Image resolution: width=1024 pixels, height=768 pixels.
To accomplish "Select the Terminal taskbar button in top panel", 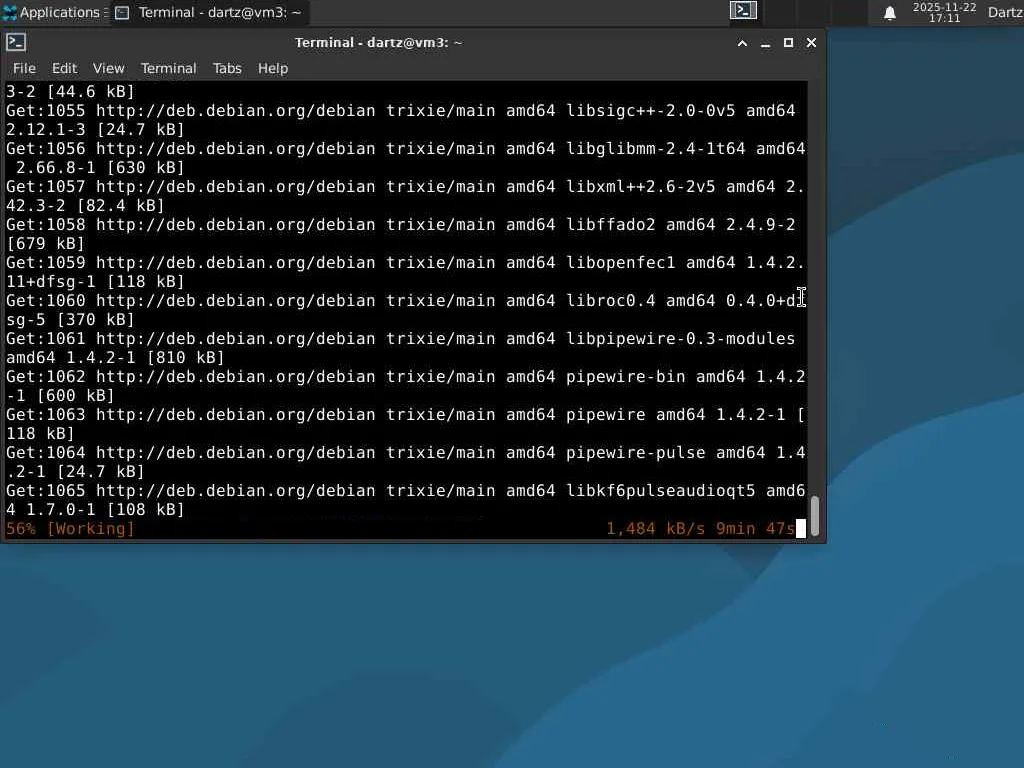I will click(x=209, y=12).
